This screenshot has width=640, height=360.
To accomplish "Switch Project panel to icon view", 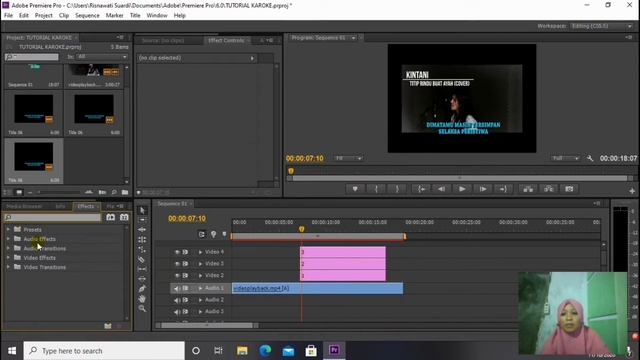I will (x=19, y=192).
